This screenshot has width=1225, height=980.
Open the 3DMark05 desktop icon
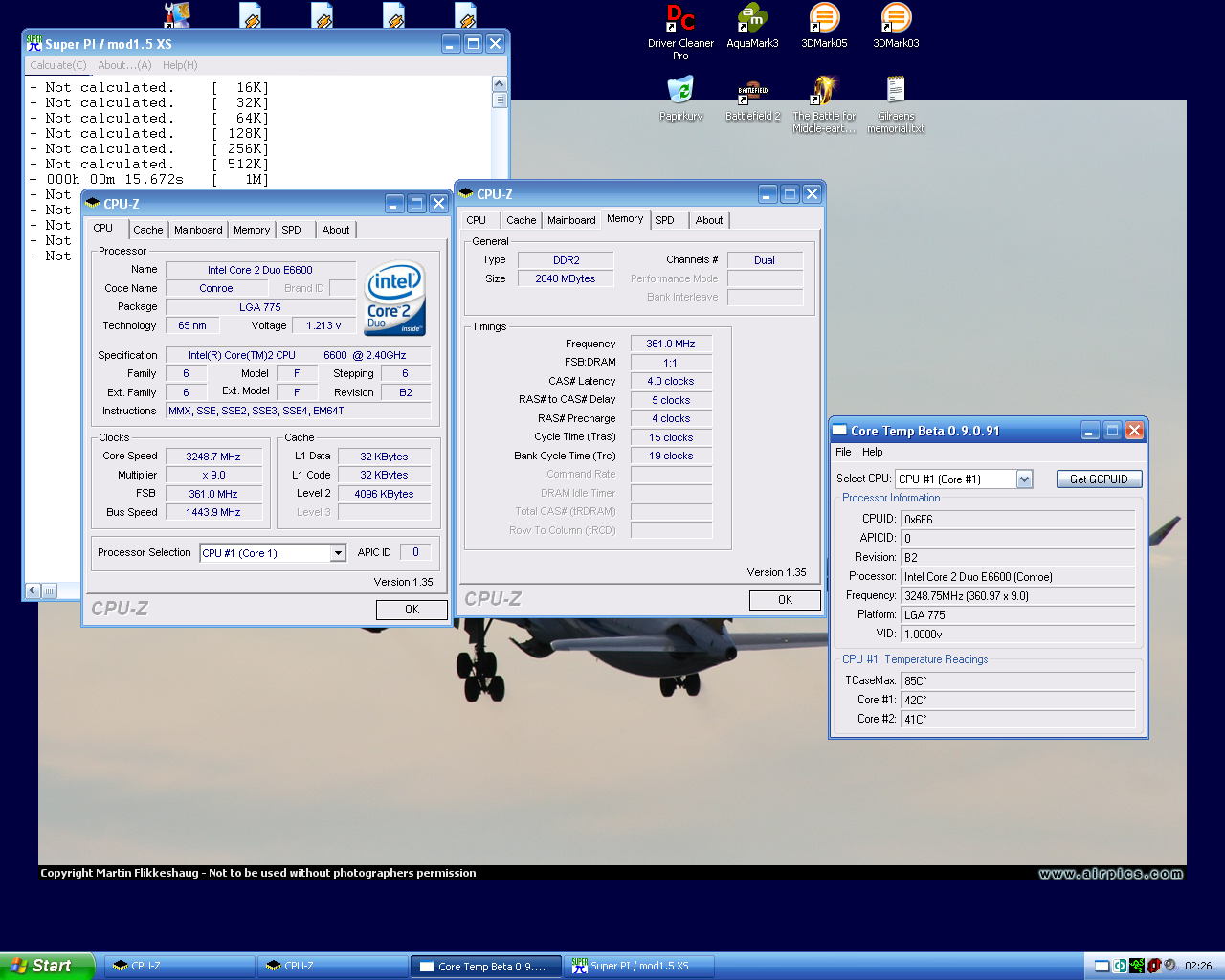pyautogui.click(x=824, y=26)
